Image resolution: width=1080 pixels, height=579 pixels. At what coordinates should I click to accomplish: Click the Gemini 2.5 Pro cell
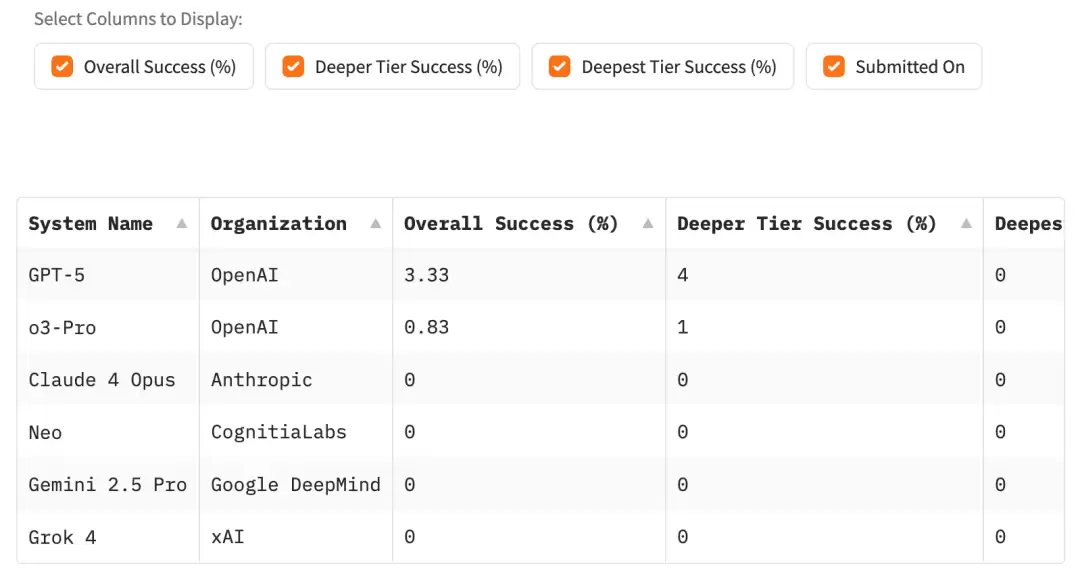(107, 485)
